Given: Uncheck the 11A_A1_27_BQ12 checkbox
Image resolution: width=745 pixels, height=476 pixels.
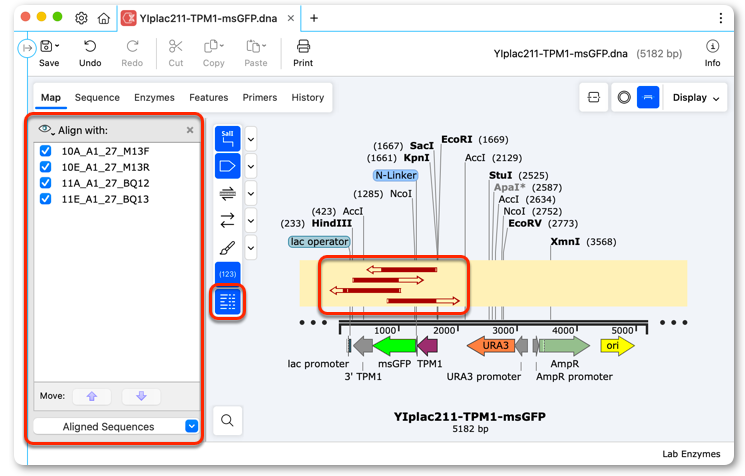Looking at the screenshot, I should click(46, 183).
